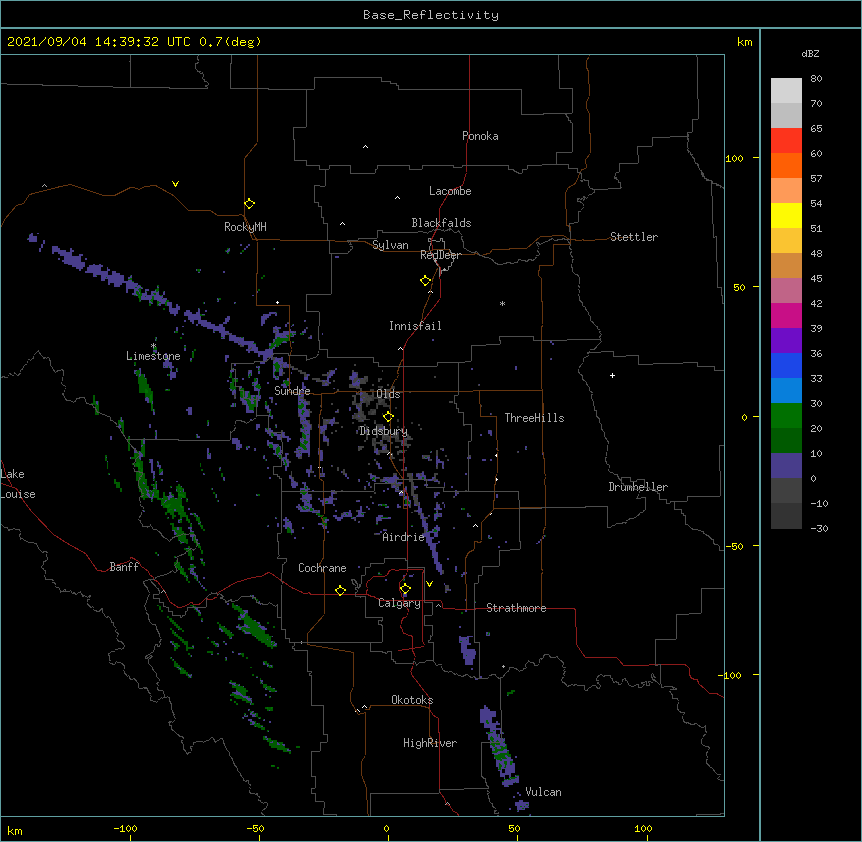Select the Lake Louise label
The height and width of the screenshot is (842, 862).
pyautogui.click(x=17, y=484)
